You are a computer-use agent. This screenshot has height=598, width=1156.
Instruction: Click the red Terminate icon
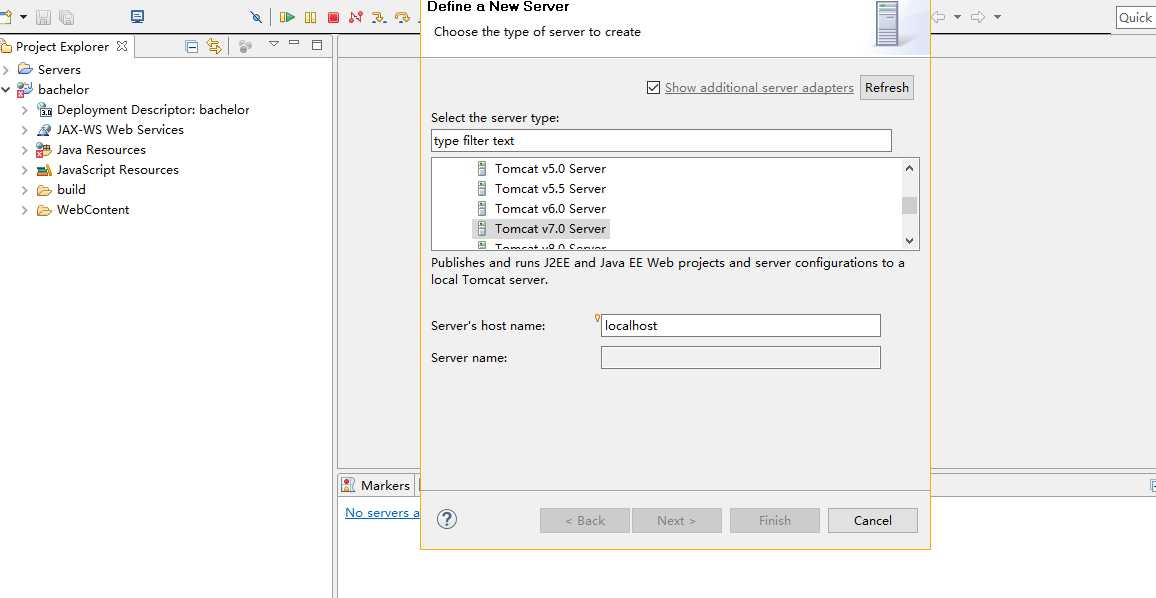tap(333, 17)
